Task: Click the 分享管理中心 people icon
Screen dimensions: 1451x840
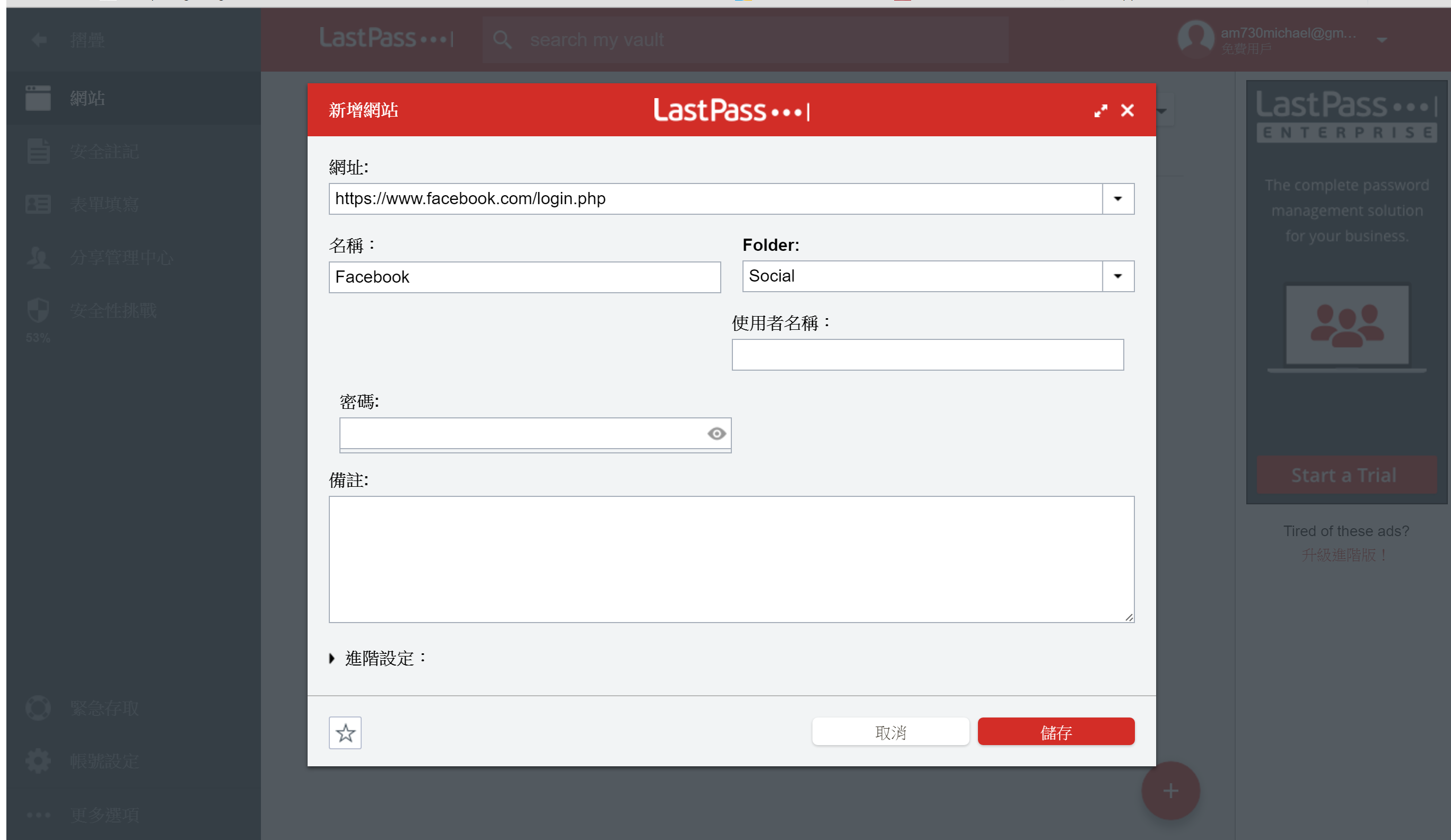Action: (x=38, y=257)
